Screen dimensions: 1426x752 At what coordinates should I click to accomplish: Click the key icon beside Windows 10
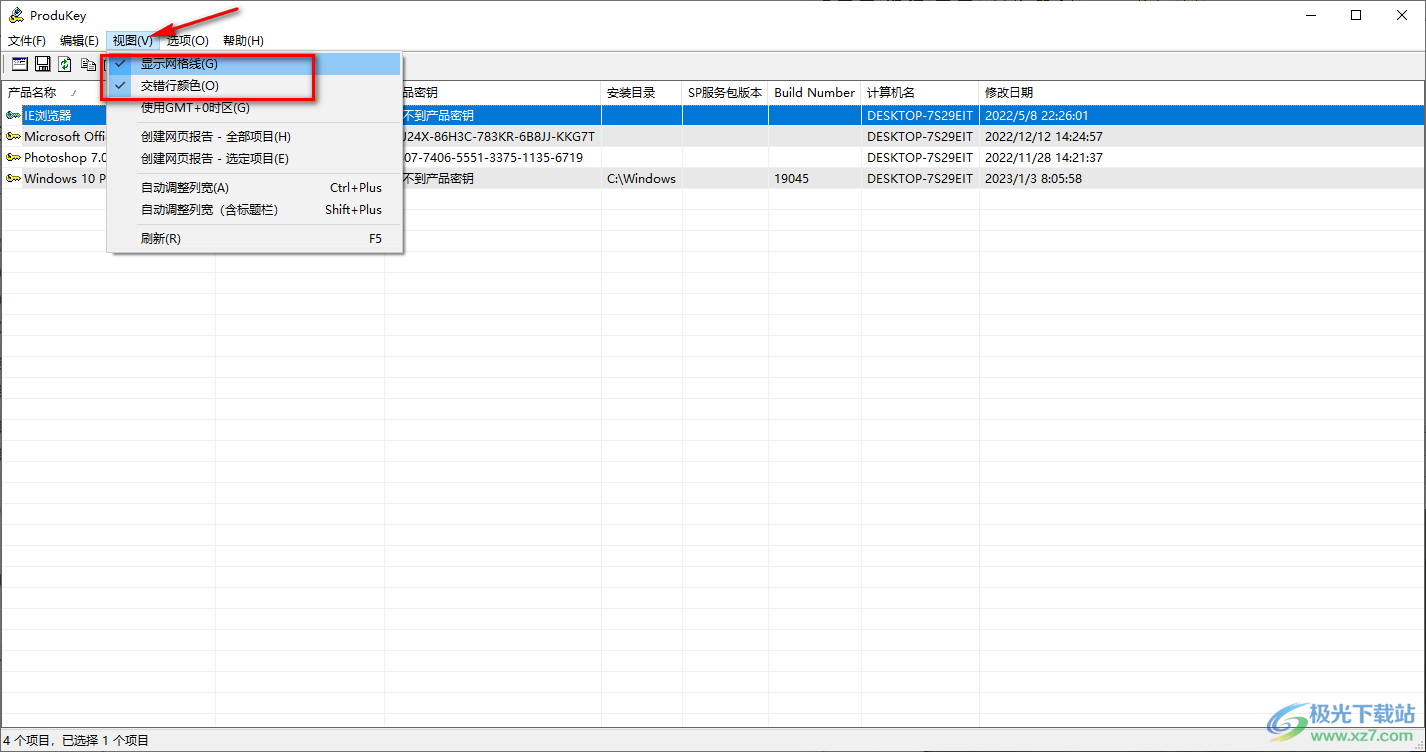[x=13, y=178]
